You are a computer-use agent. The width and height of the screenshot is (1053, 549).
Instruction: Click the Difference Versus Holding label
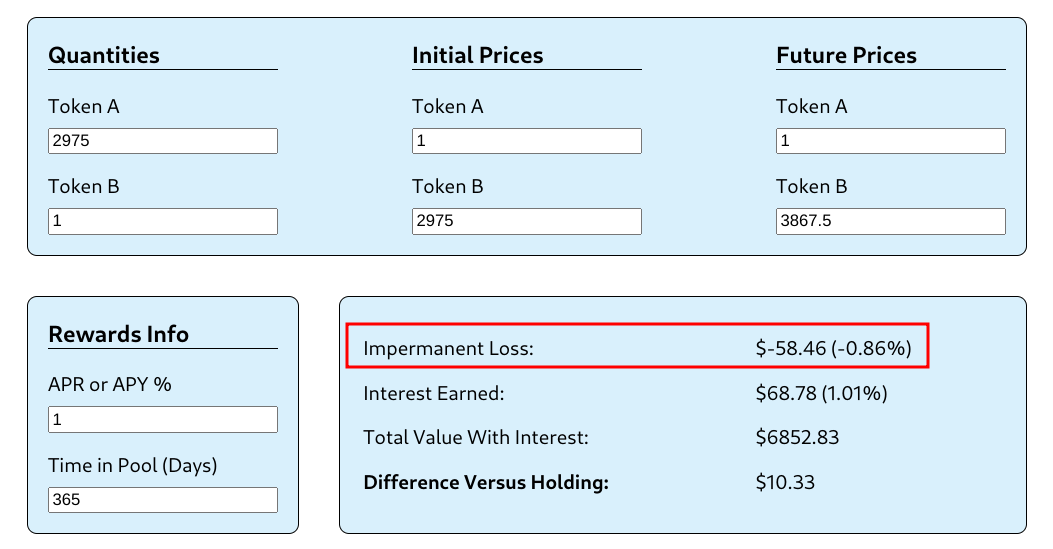[486, 483]
